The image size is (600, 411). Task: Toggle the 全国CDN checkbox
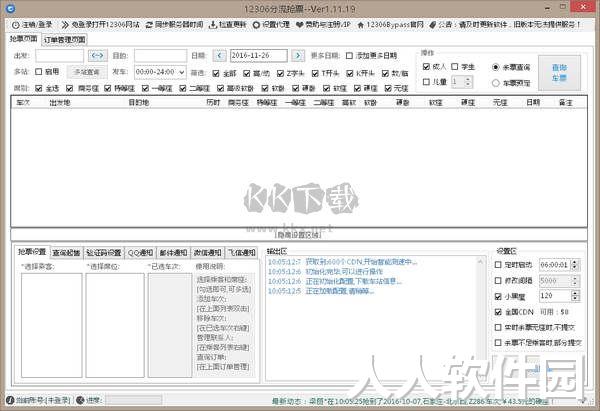click(x=498, y=312)
